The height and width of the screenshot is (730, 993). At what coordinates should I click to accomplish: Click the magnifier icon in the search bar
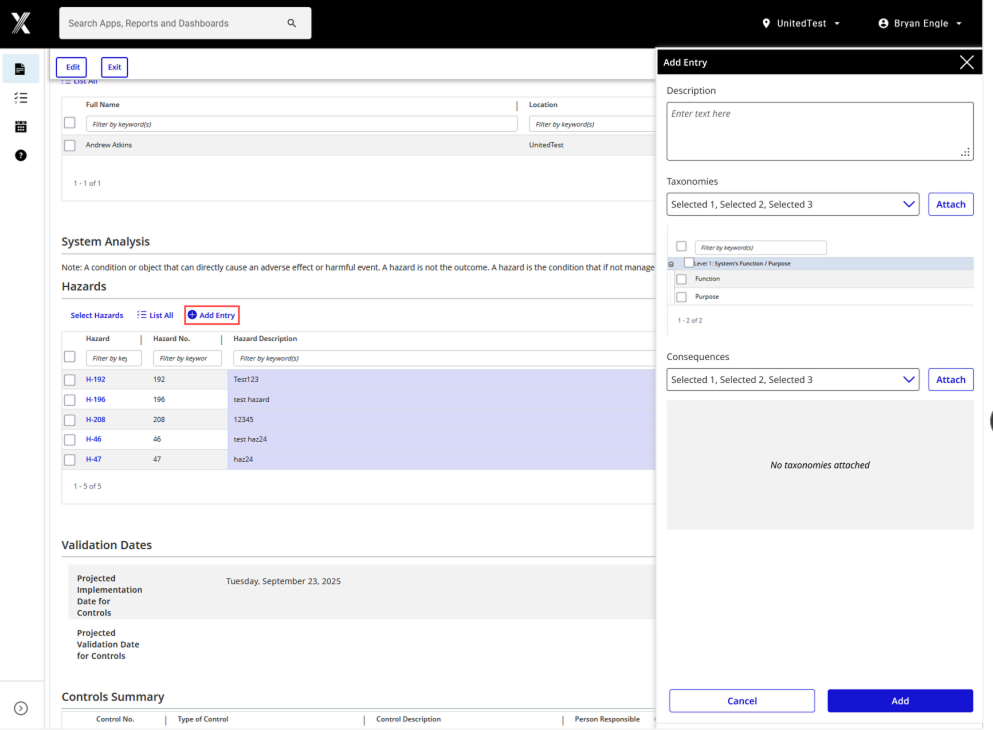click(x=291, y=22)
